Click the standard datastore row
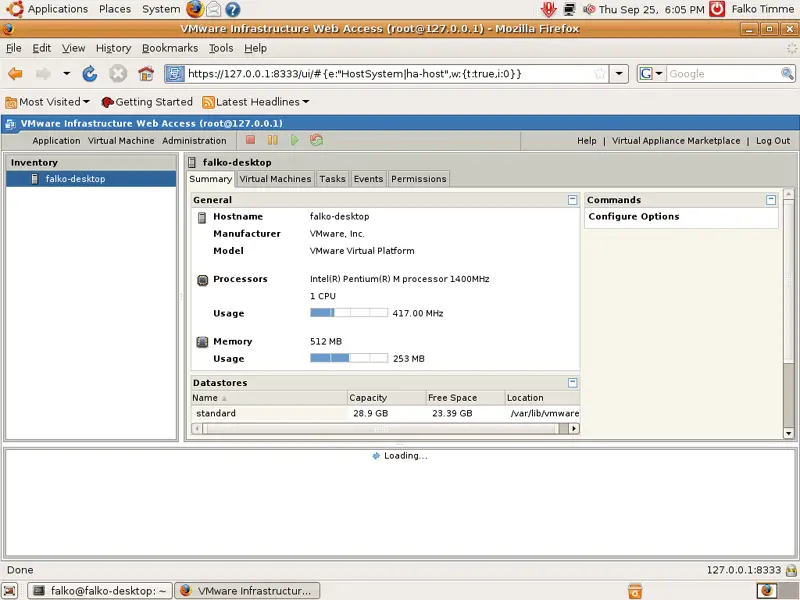Screen dimensions: 800x600 point(385,413)
